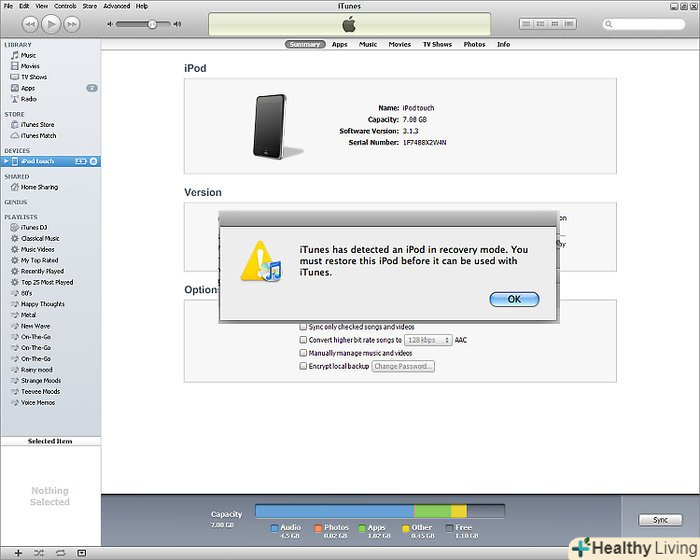Expand the iPod touch disclosure triangle
700x560 pixels.
(x=6, y=161)
